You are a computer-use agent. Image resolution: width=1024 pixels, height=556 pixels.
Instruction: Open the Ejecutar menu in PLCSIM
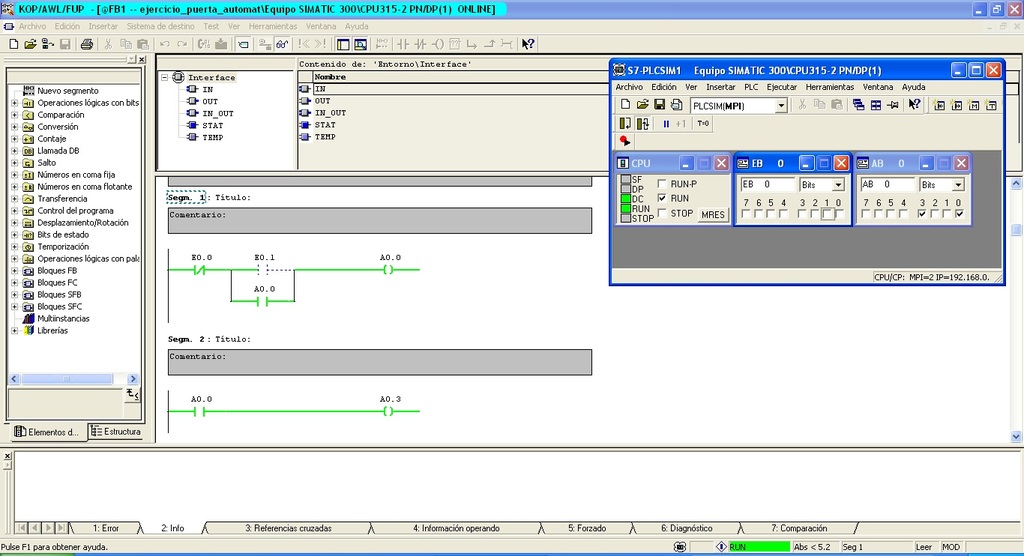781,87
